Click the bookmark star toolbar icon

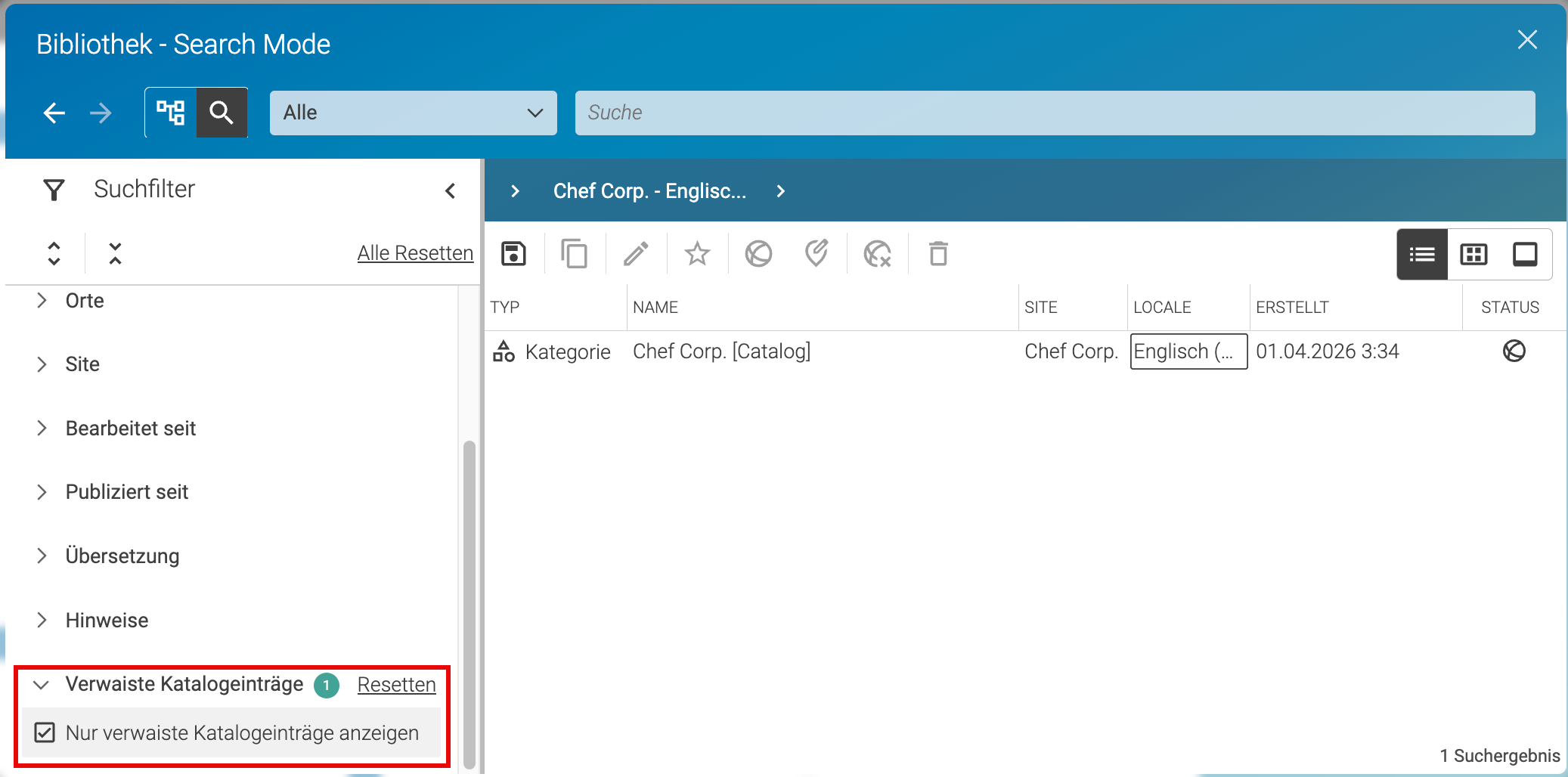point(697,254)
